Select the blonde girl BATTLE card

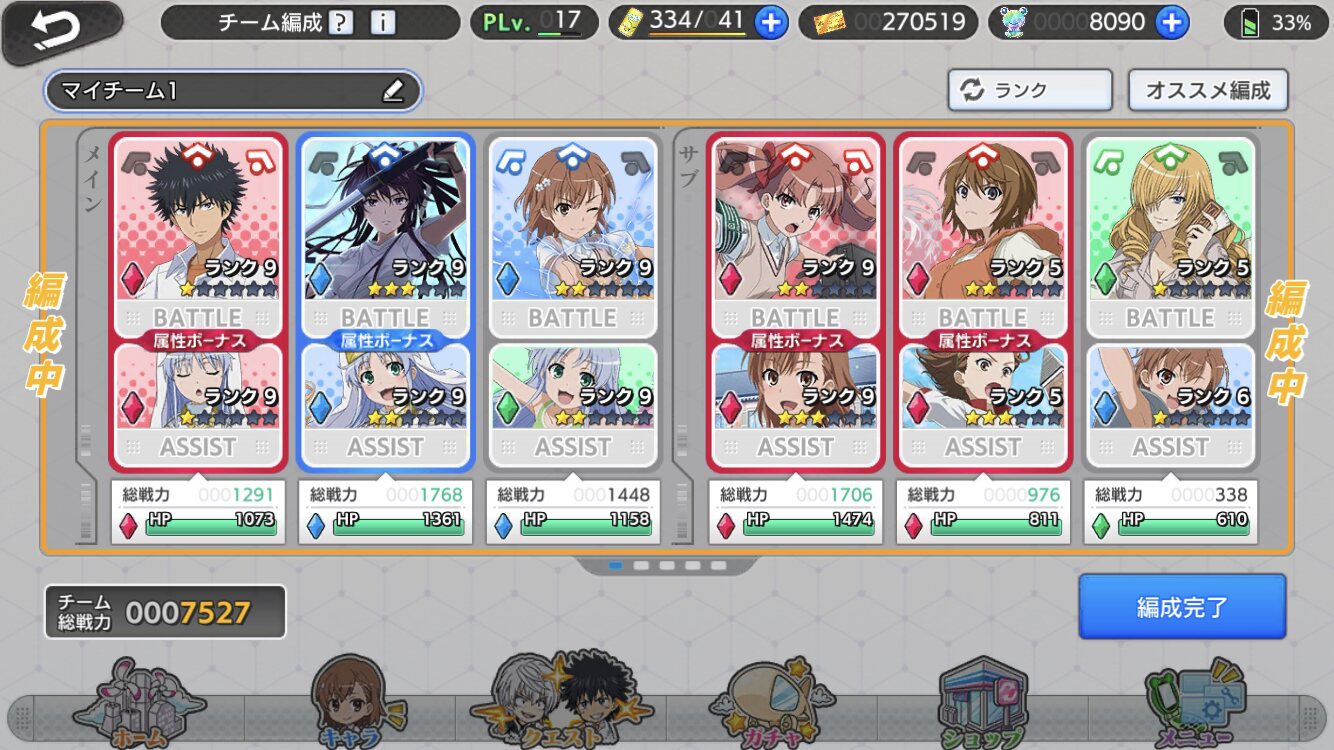click(x=1170, y=237)
